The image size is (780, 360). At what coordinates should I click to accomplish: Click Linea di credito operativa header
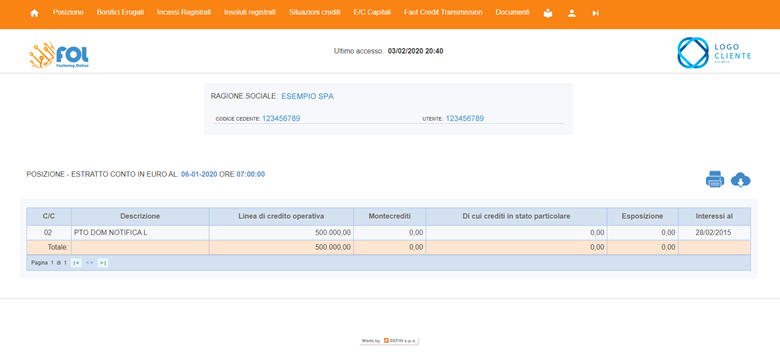point(282,216)
